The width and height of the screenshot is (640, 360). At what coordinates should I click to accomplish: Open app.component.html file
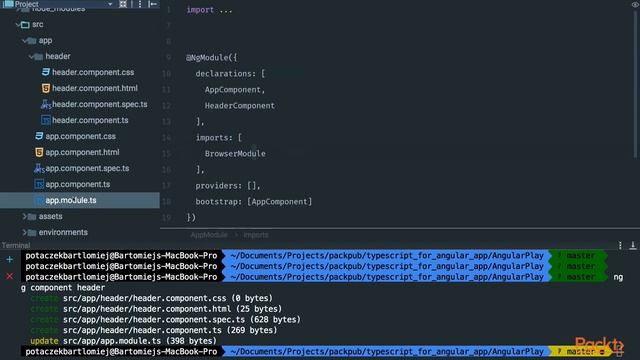click(82, 152)
